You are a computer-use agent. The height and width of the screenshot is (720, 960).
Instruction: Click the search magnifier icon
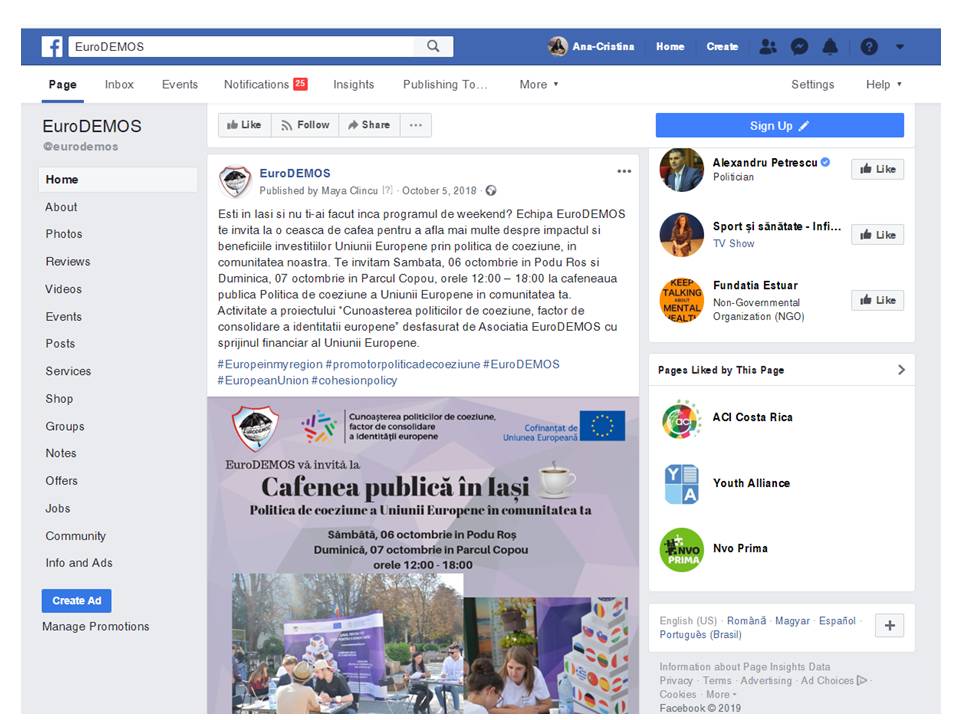coord(433,47)
